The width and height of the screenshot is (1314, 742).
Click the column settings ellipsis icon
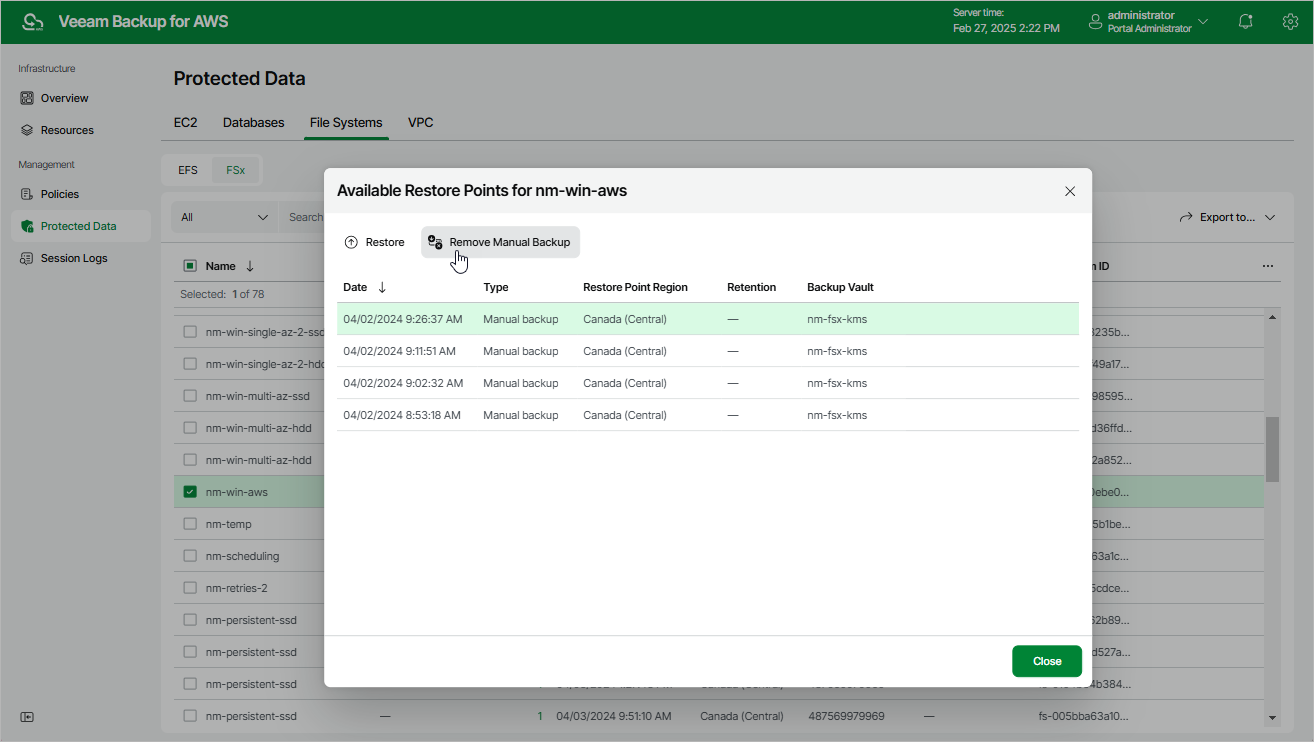tap(1268, 265)
